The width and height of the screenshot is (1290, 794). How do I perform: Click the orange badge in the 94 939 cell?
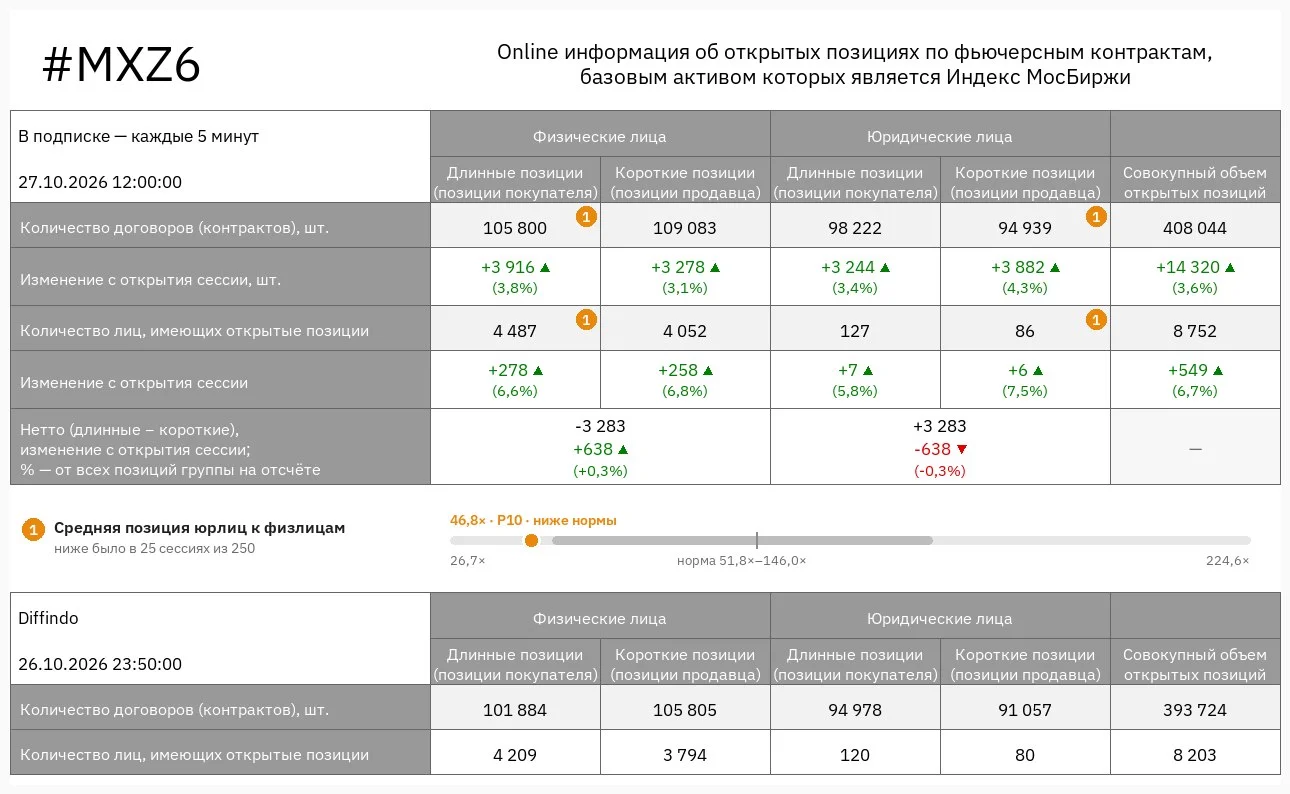click(x=1097, y=216)
